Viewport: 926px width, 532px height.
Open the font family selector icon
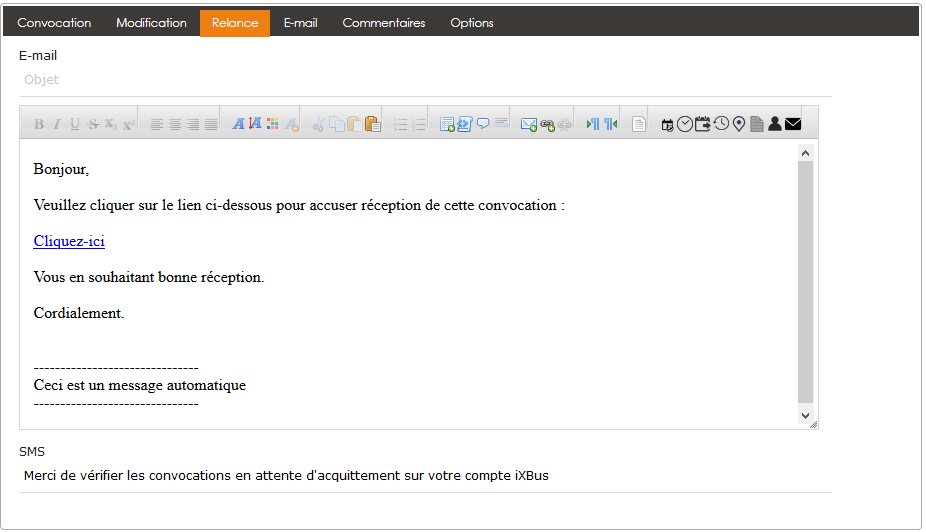point(238,124)
